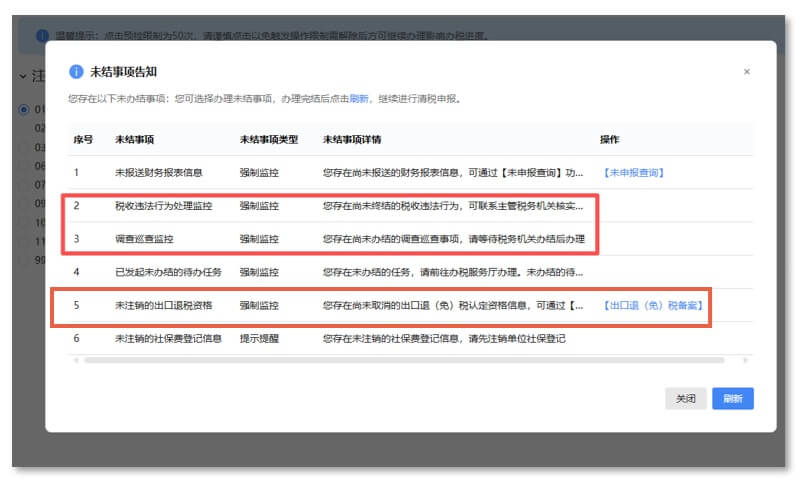805x487 pixels.
Task: Click the horizontal scrollbar under the table
Action: coord(404,360)
